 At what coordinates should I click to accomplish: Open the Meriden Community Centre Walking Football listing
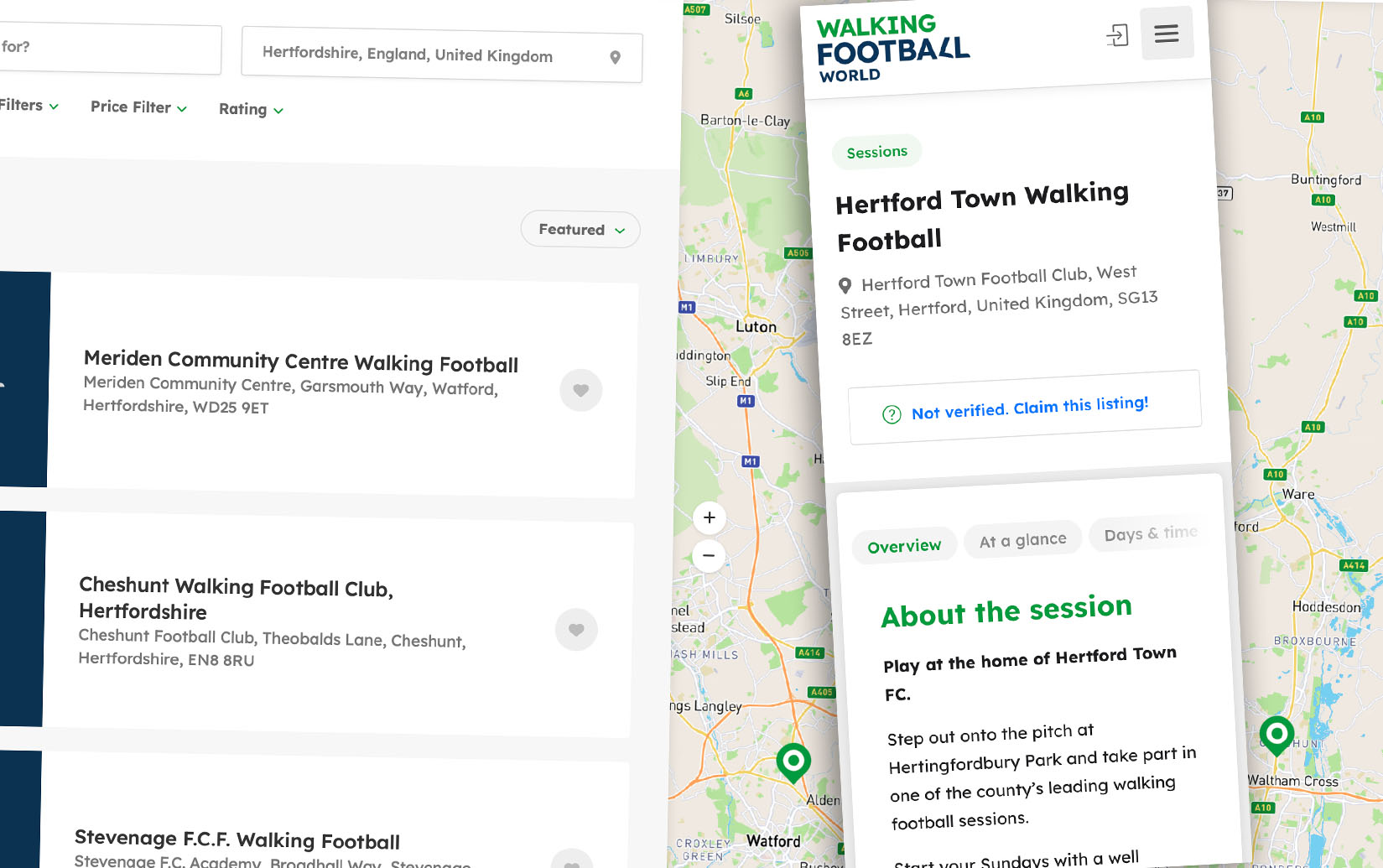click(300, 361)
